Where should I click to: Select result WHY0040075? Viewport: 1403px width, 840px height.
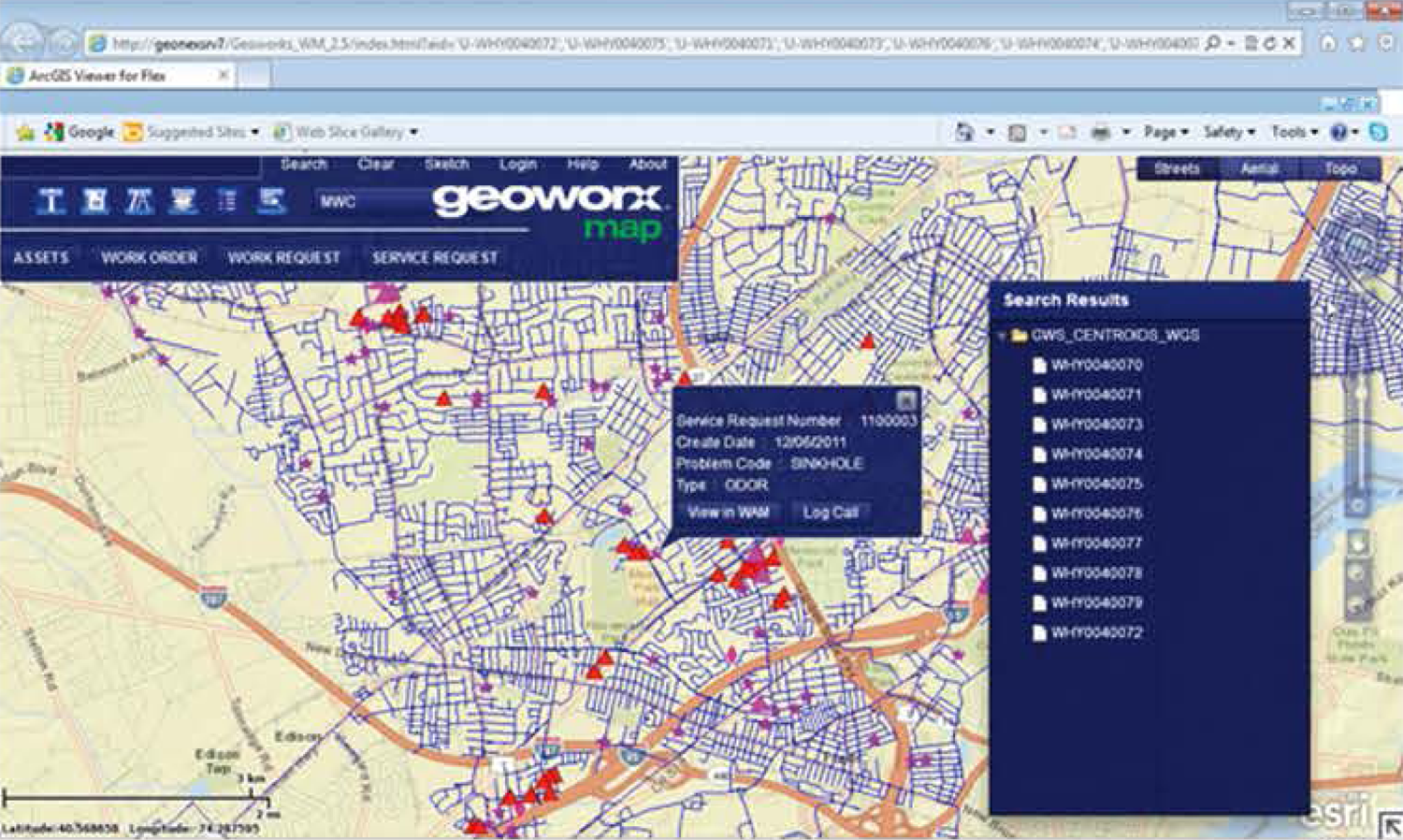[1097, 484]
